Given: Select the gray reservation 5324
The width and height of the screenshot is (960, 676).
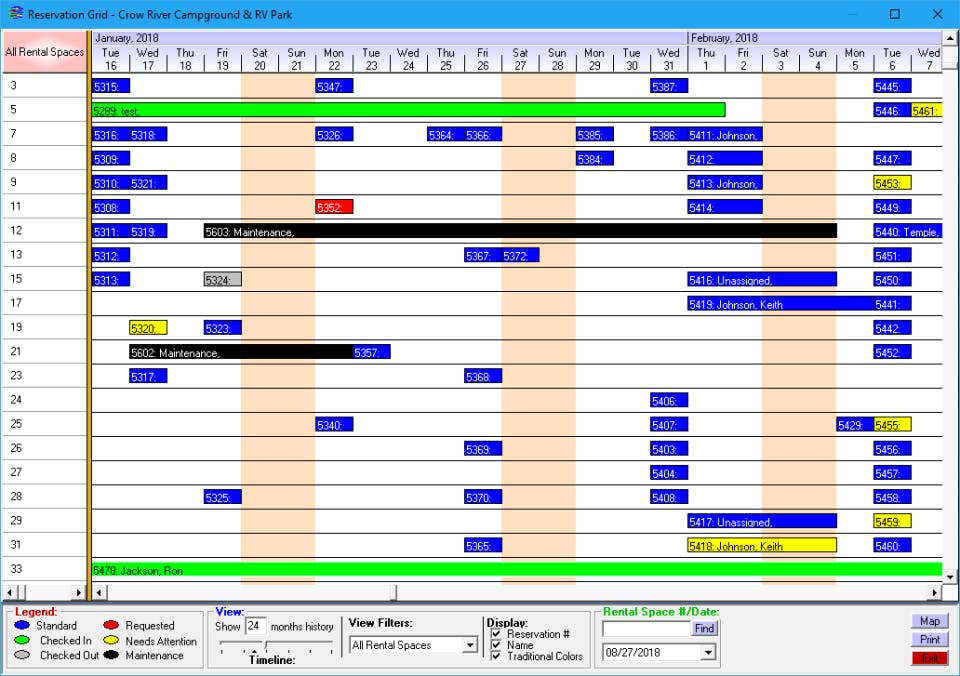Looking at the screenshot, I should pyautogui.click(x=223, y=279).
